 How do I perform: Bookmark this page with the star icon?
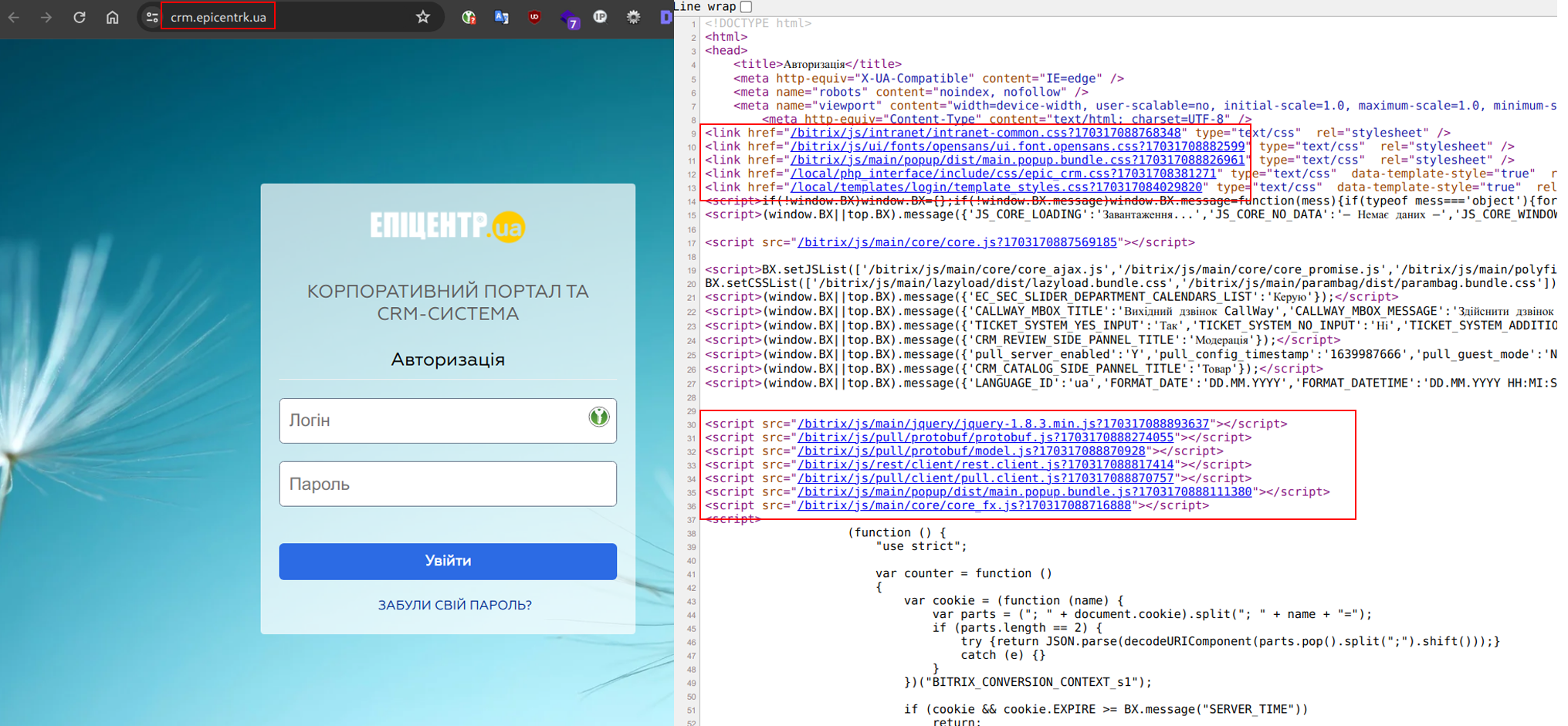click(423, 17)
